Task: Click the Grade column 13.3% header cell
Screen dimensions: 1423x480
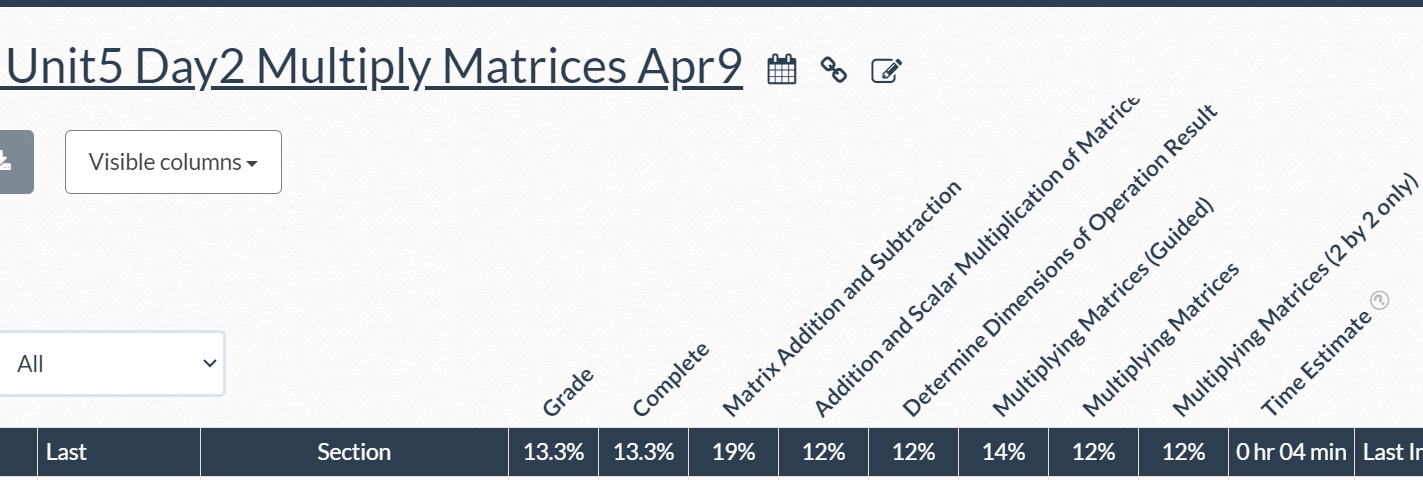Action: tap(553, 452)
